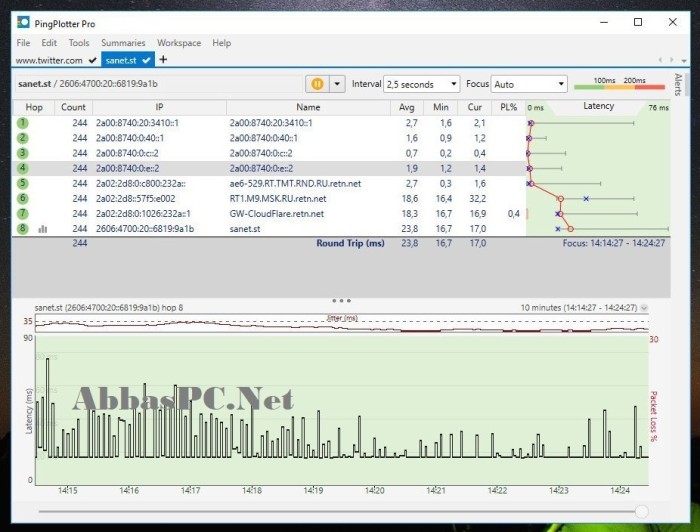Click the Avg column header

click(x=406, y=107)
